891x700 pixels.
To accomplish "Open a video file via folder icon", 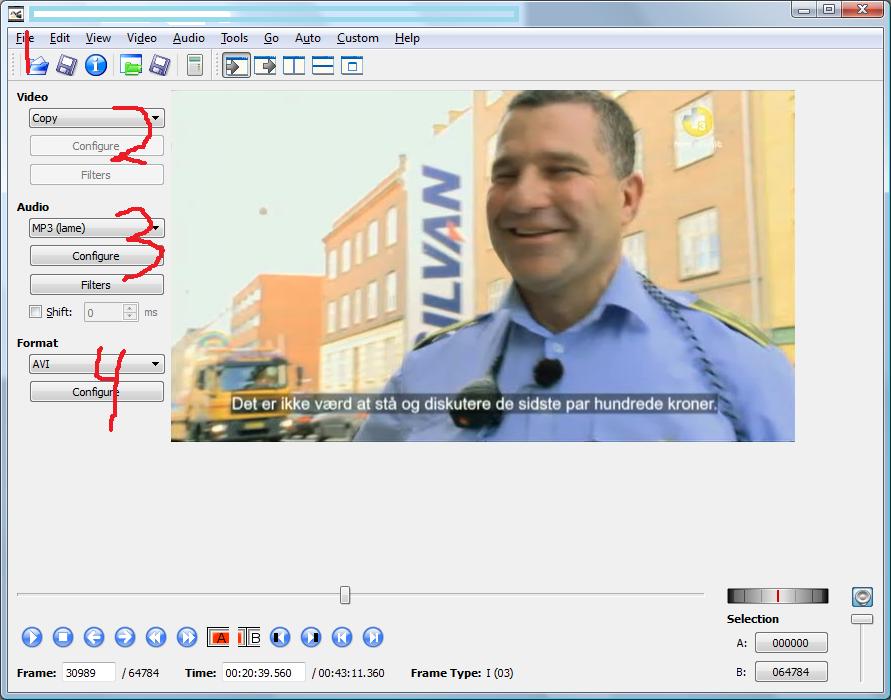I will click(x=38, y=65).
